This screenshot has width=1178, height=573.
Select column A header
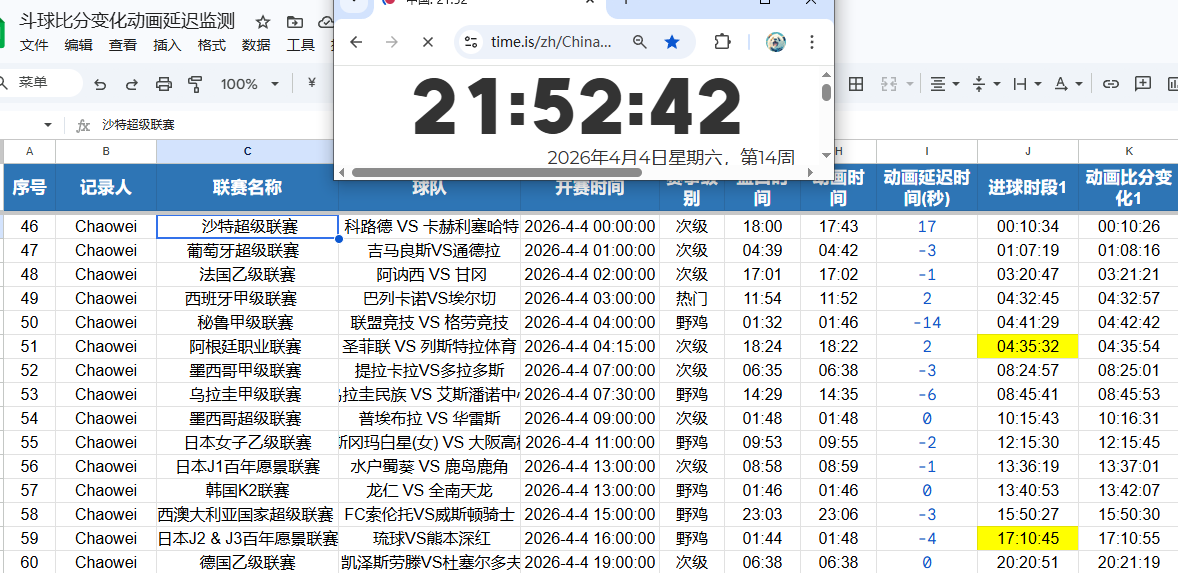pyautogui.click(x=29, y=151)
